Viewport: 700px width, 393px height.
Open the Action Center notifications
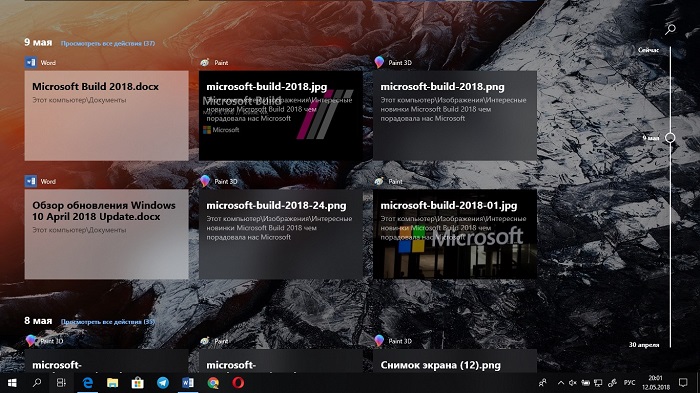[x=683, y=382]
